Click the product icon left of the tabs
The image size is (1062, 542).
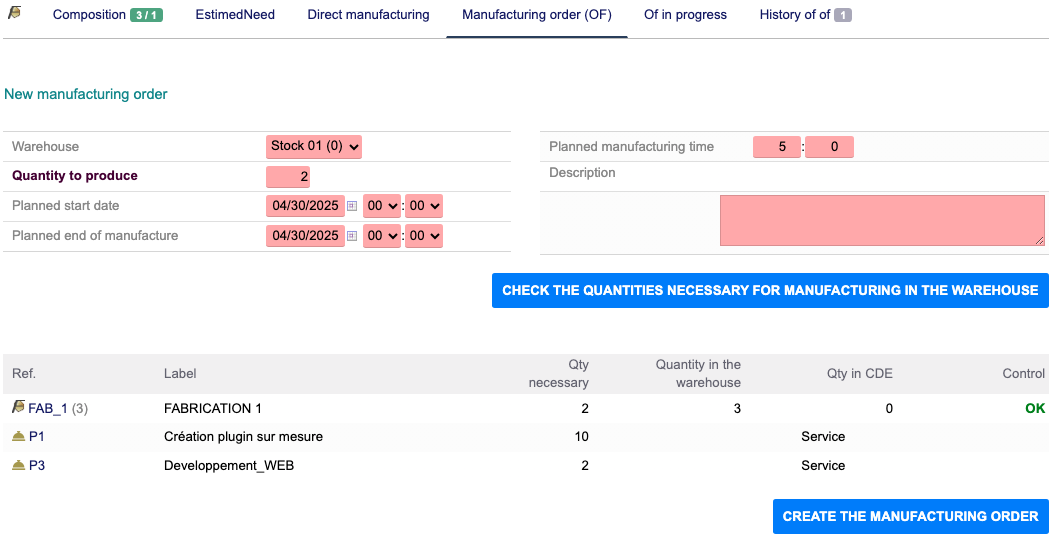pos(15,13)
